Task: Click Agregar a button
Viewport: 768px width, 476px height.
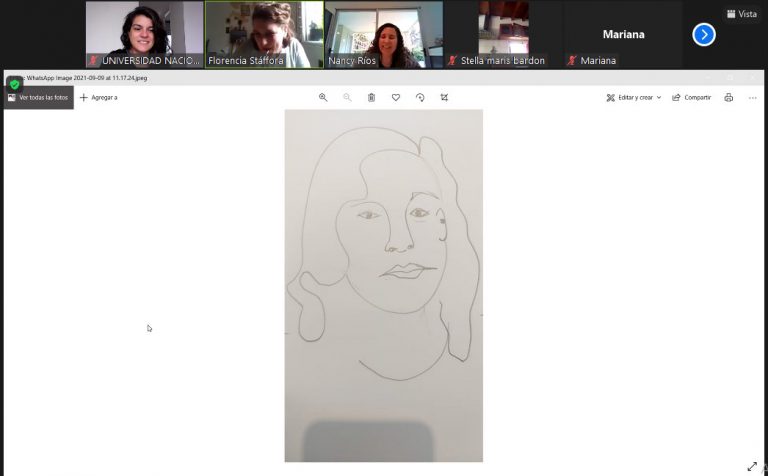Action: pos(98,97)
